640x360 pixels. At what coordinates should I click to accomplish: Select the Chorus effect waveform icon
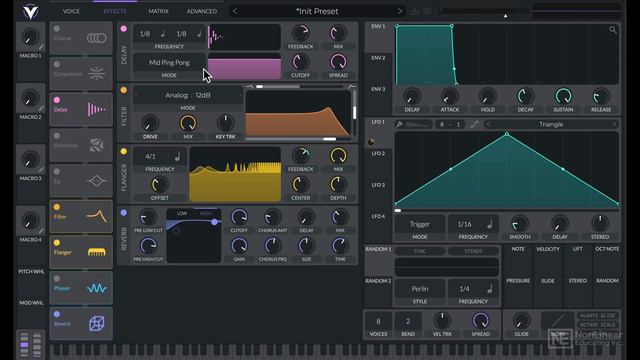(x=97, y=38)
